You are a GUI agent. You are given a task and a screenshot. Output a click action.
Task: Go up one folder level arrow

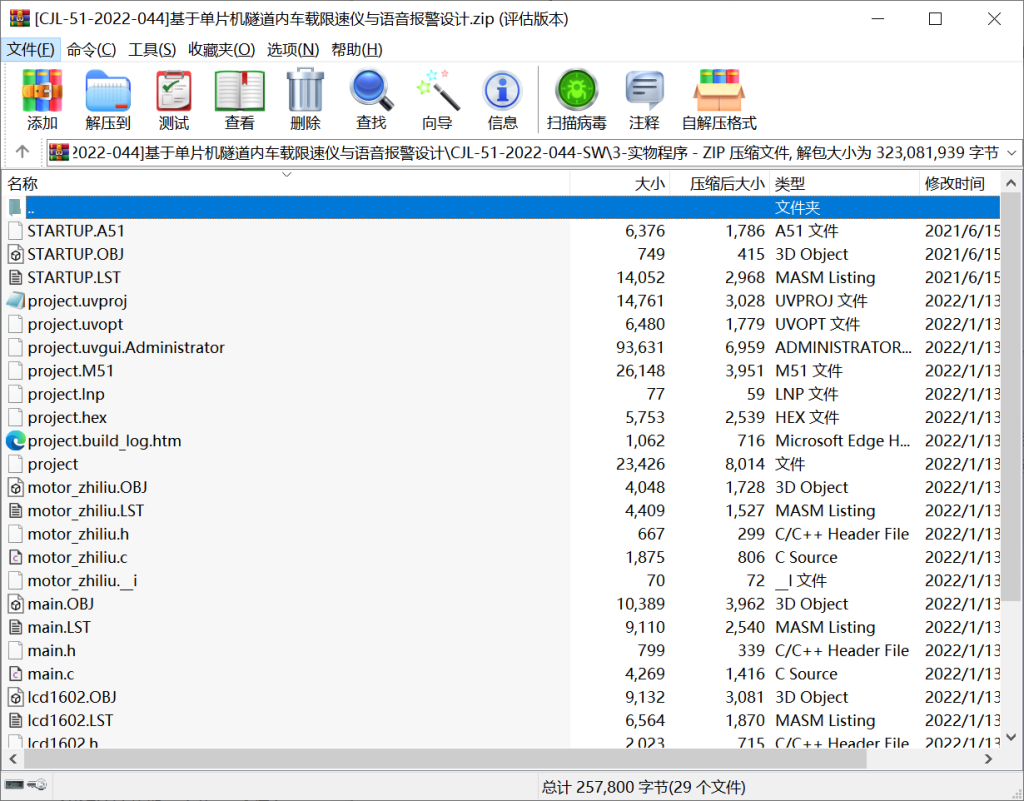pyautogui.click(x=23, y=153)
